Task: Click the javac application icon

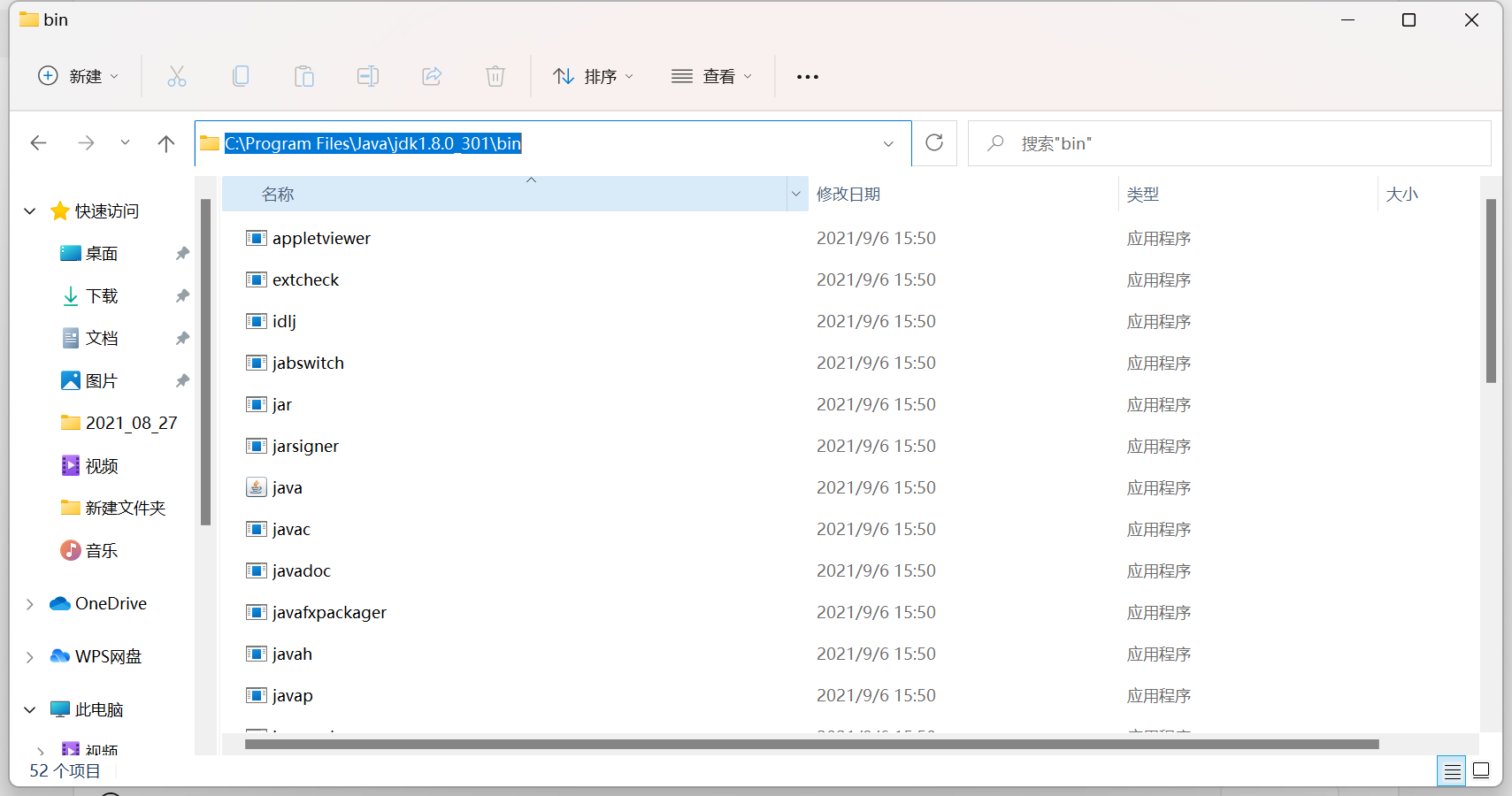Action: click(x=257, y=529)
